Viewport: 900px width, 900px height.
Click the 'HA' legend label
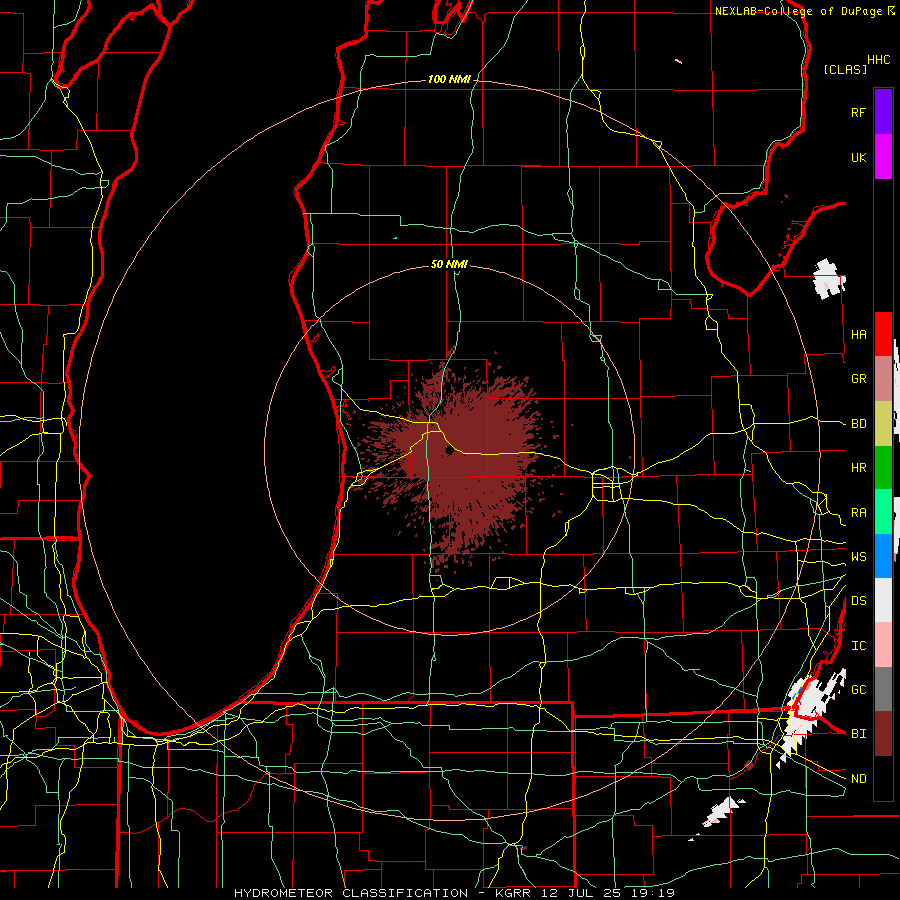[x=858, y=335]
